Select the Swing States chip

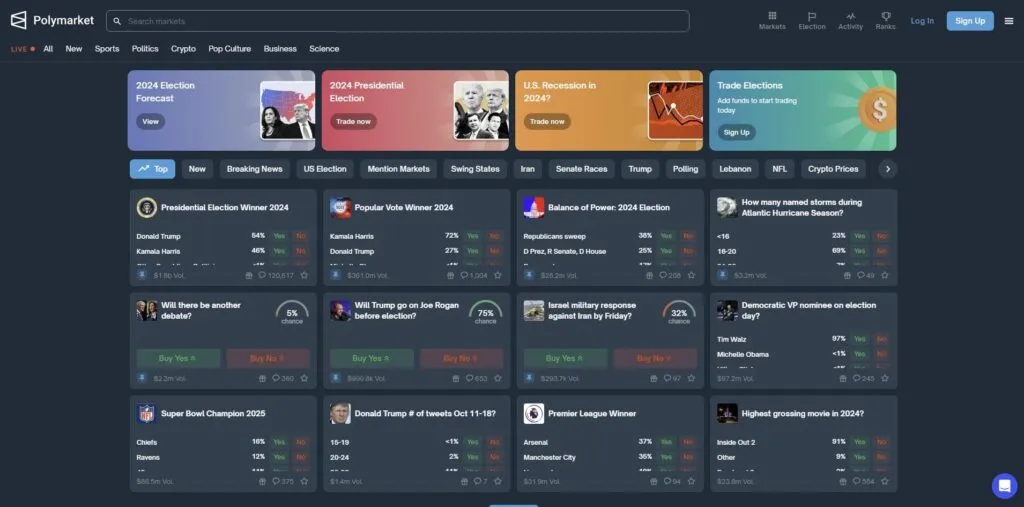475,169
